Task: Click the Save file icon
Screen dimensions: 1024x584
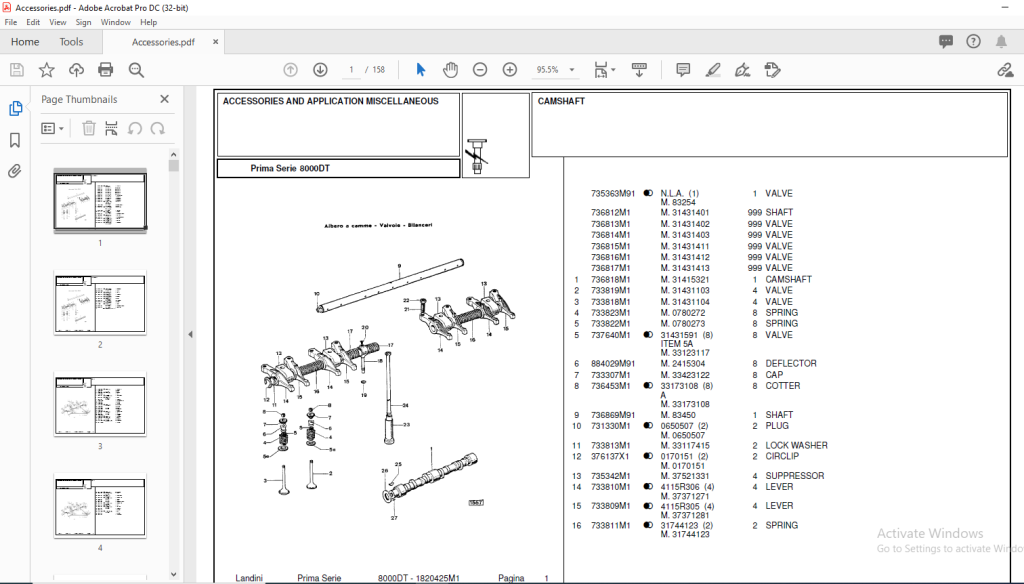Action: (x=17, y=70)
